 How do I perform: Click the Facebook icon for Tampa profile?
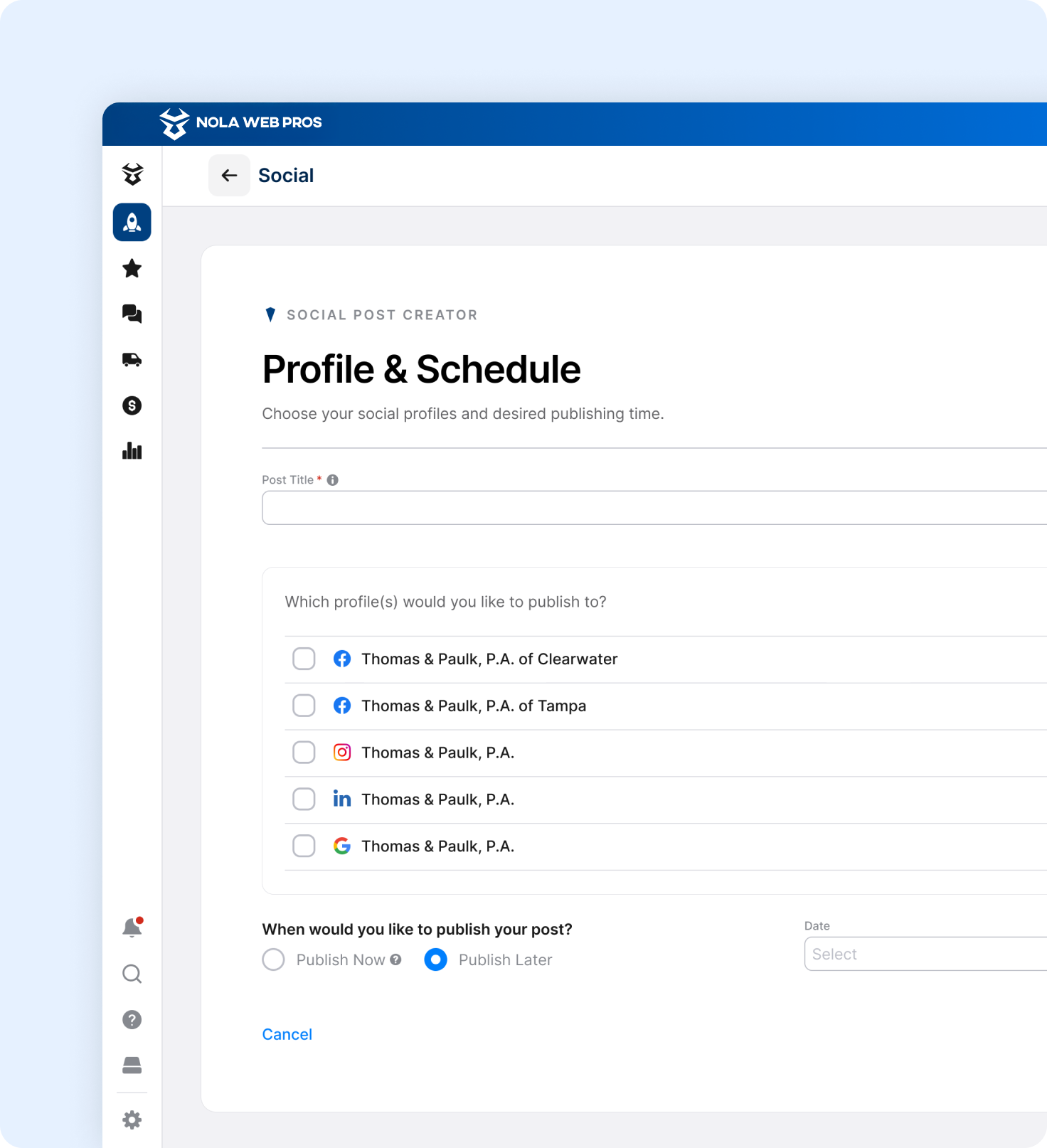click(x=342, y=706)
